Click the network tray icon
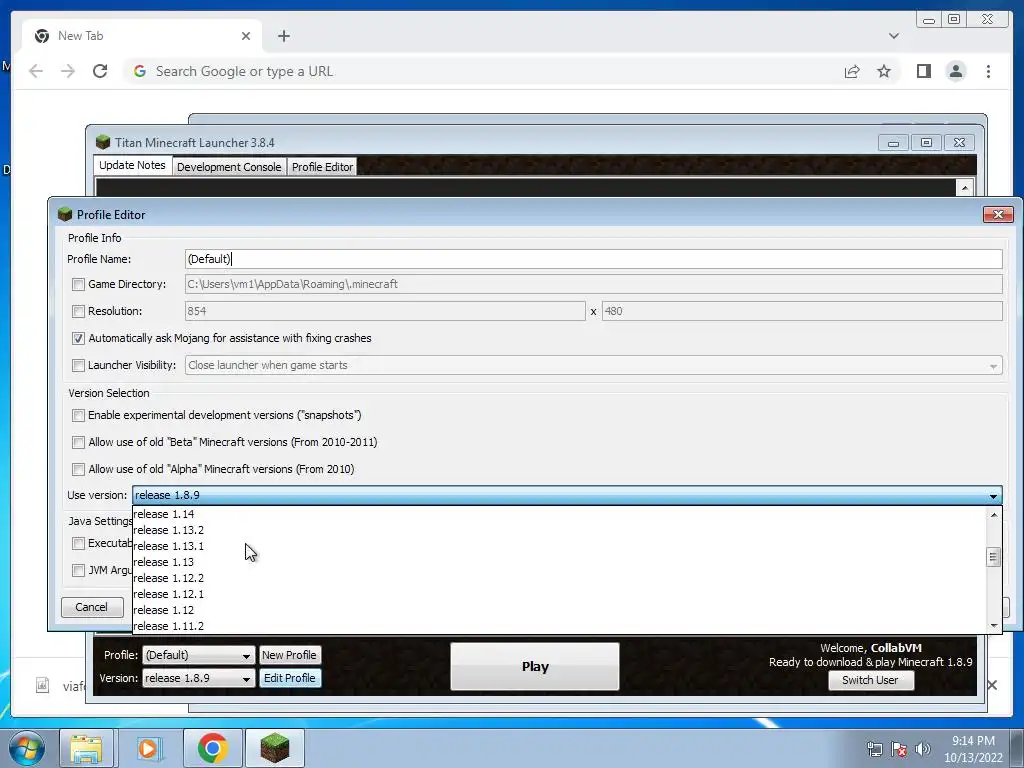Screen dimensions: 1024x768 click(874, 749)
